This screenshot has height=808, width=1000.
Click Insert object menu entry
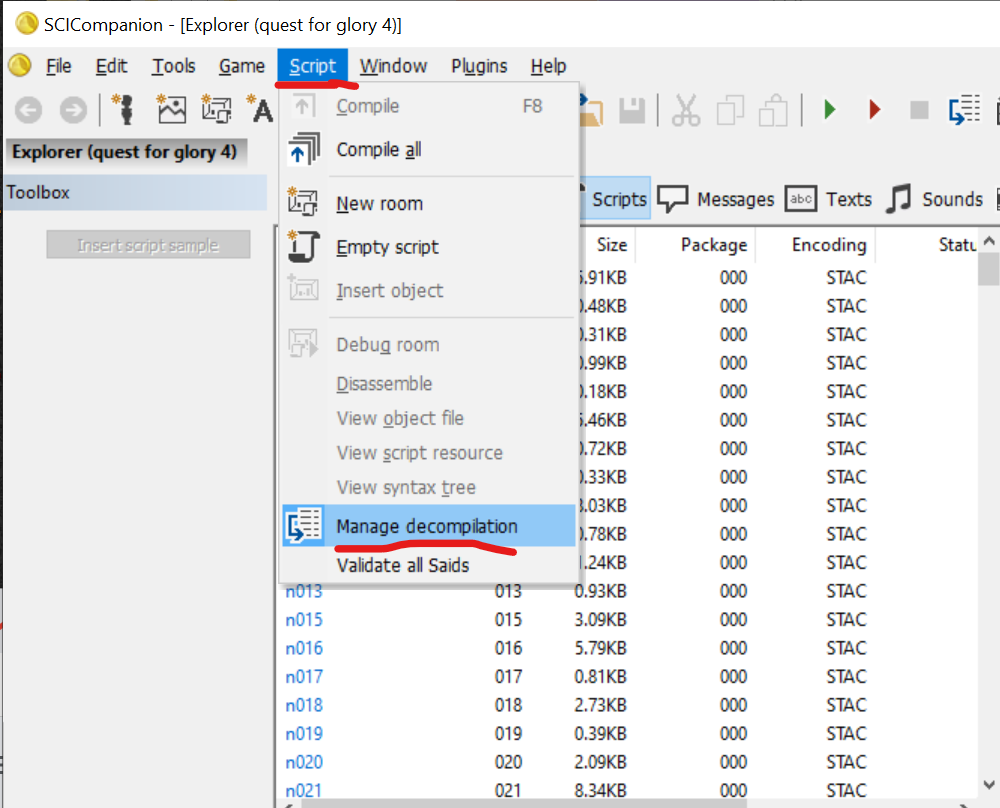(429, 291)
